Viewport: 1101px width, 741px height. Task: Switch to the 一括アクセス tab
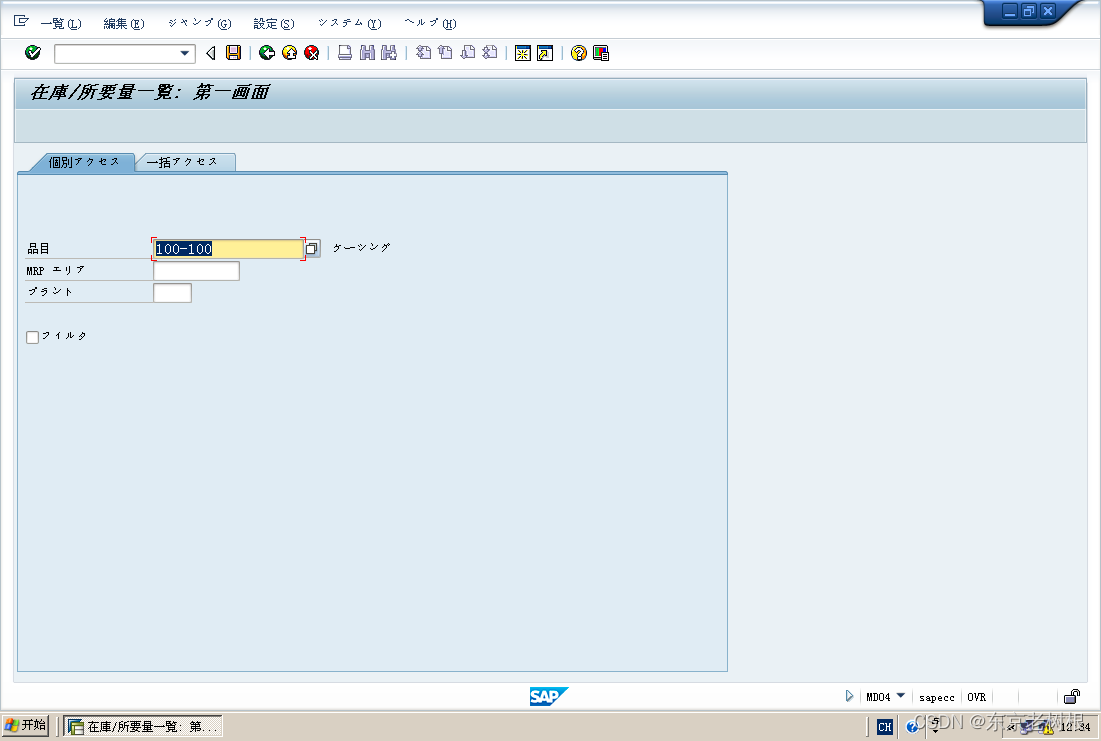tap(185, 161)
